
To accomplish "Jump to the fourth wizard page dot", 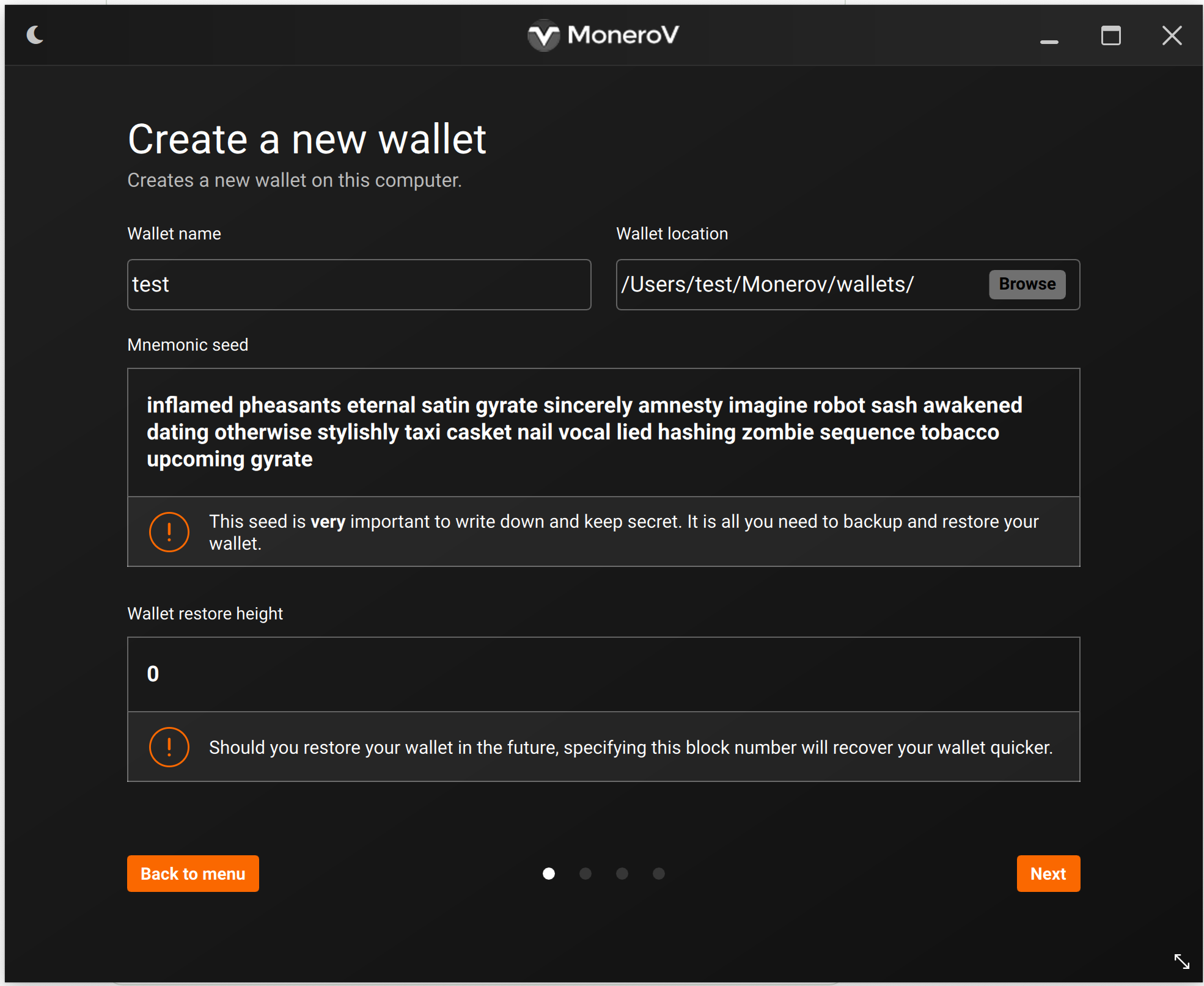I will [x=659, y=874].
